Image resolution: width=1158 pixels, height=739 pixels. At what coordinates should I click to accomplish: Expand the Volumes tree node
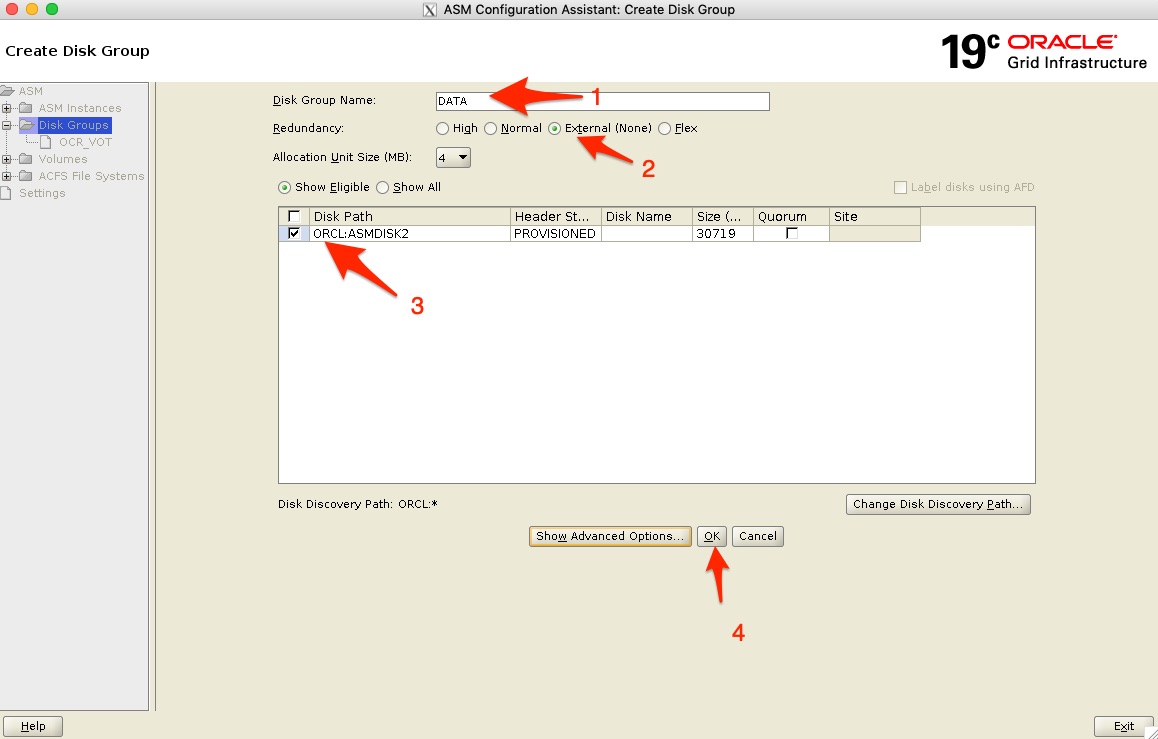pos(7,159)
